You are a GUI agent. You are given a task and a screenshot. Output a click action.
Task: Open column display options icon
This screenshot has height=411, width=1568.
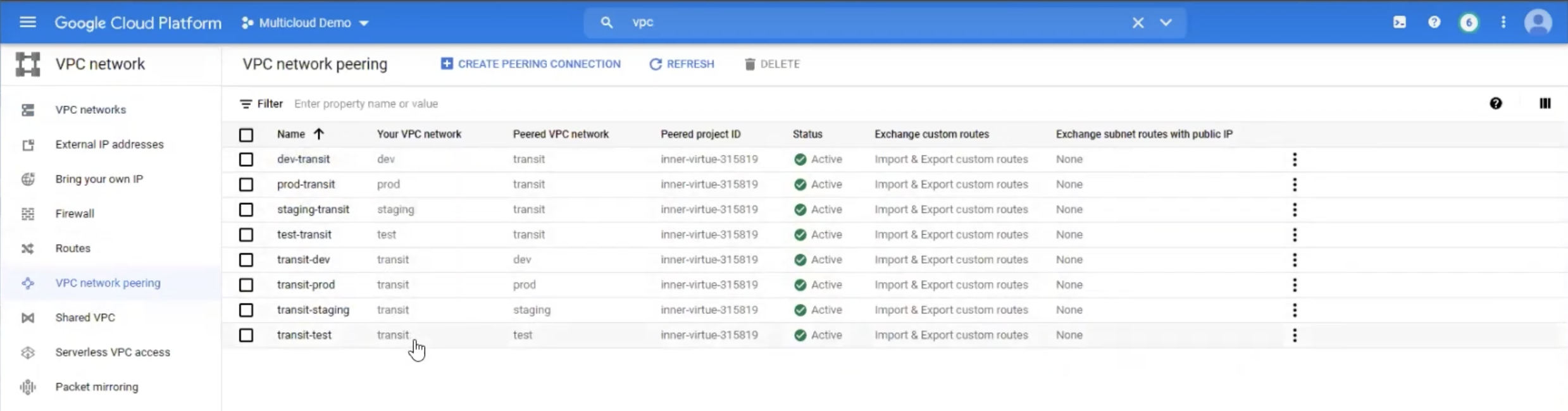coord(1545,104)
